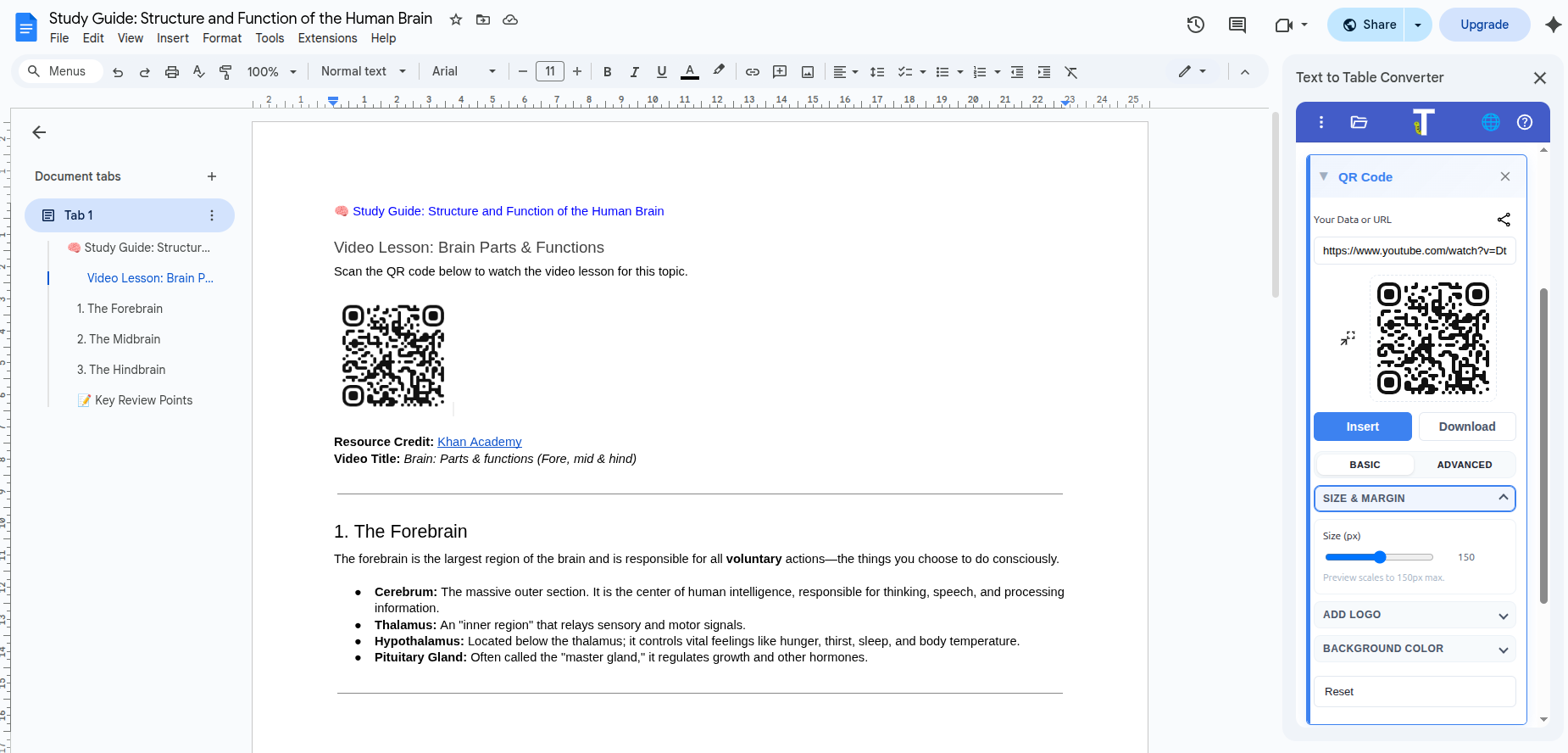Star this document

pyautogui.click(x=456, y=20)
